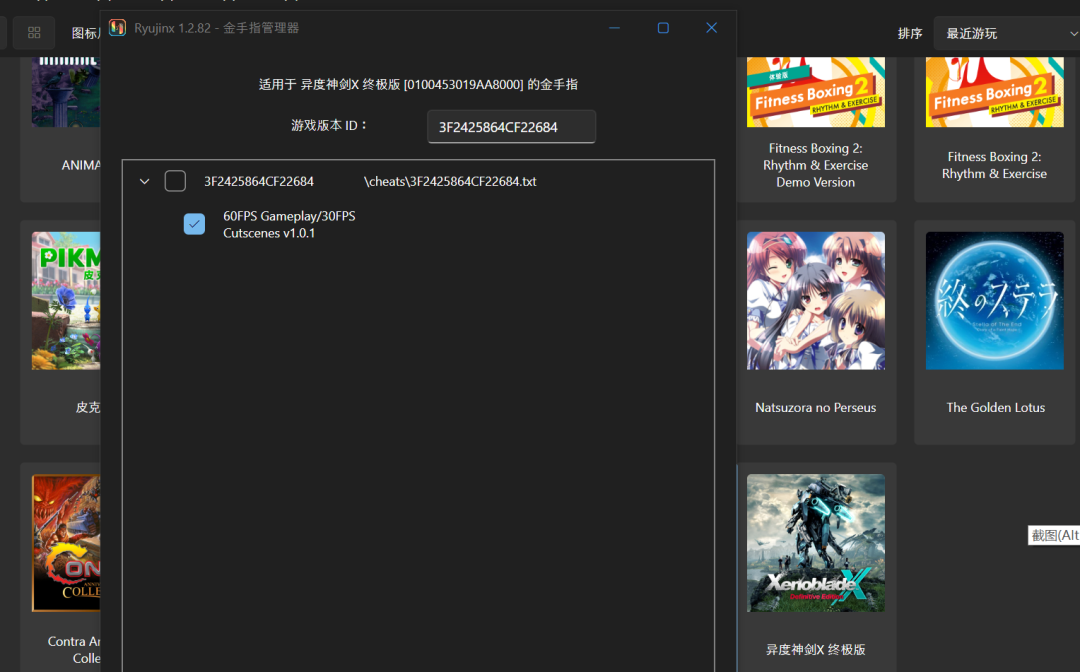Click the \cheats\3F2425864CF22684.txt file path
Screen dimensions: 1080x672
pos(450,181)
